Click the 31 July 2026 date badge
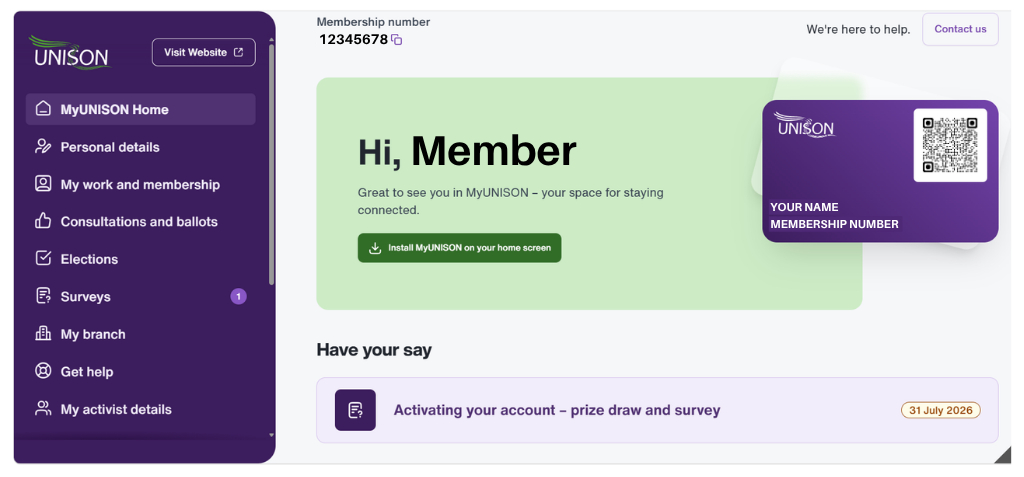 click(x=940, y=410)
